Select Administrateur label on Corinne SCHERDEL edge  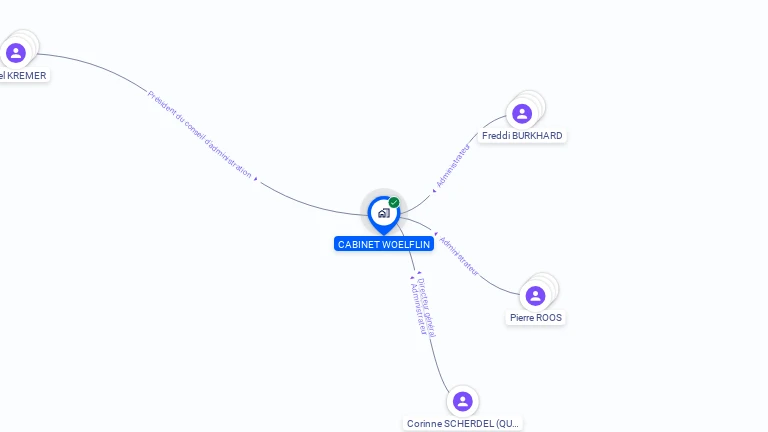[419, 309]
